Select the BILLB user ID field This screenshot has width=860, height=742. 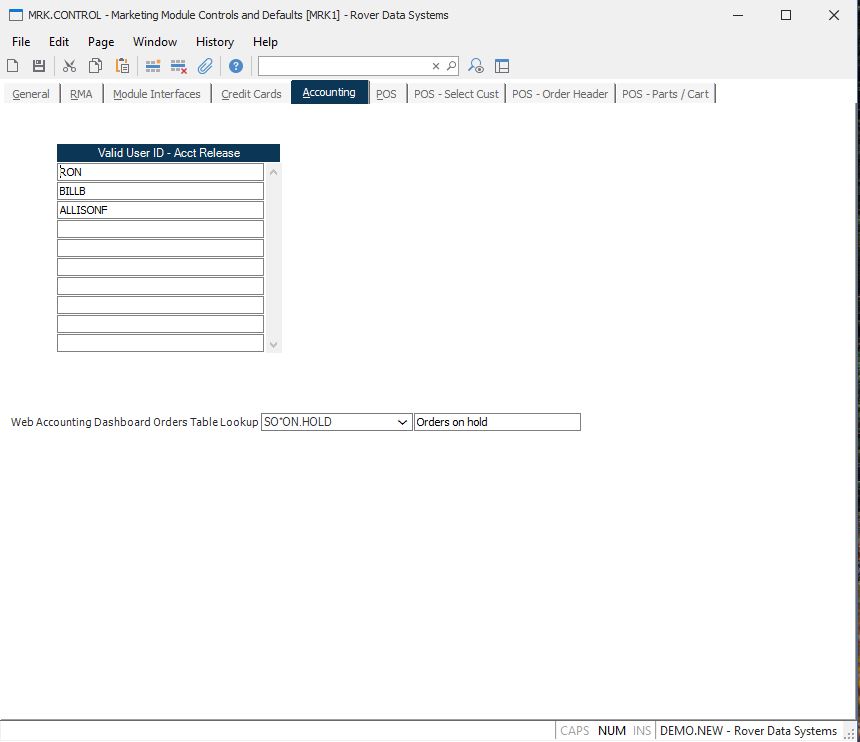[160, 191]
